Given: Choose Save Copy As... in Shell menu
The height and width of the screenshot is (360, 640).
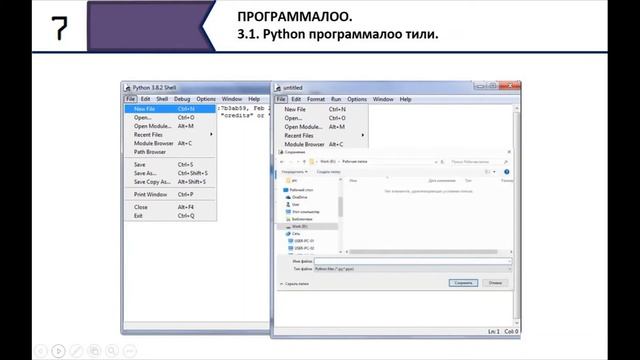Looking at the screenshot, I should [x=170, y=182].
